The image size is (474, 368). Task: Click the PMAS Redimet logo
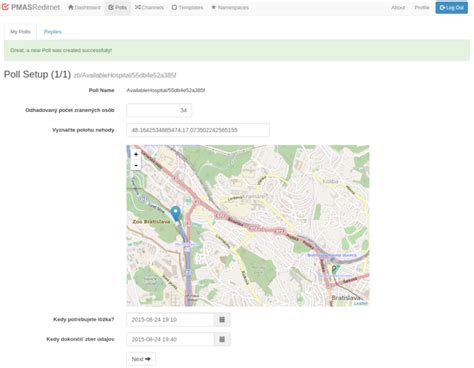[x=31, y=7]
